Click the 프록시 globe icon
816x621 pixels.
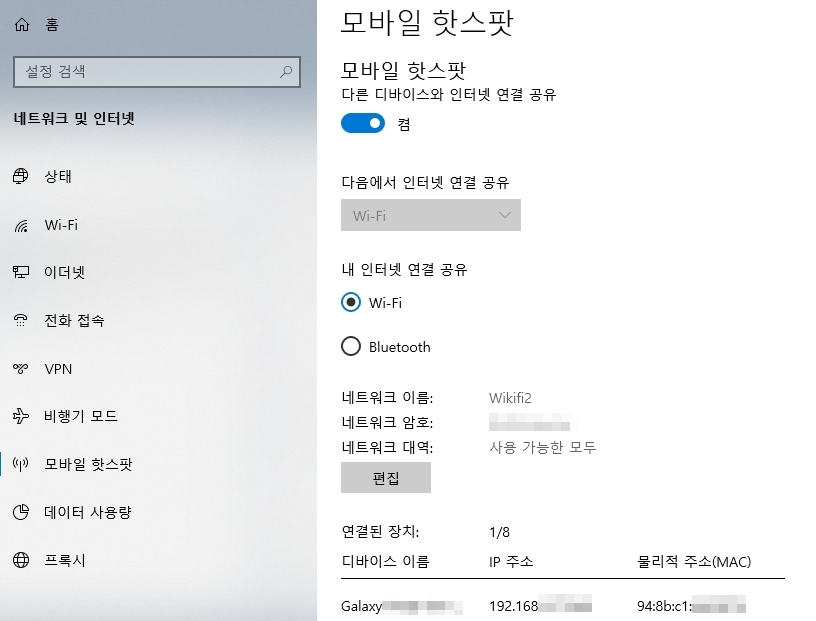click(21, 560)
